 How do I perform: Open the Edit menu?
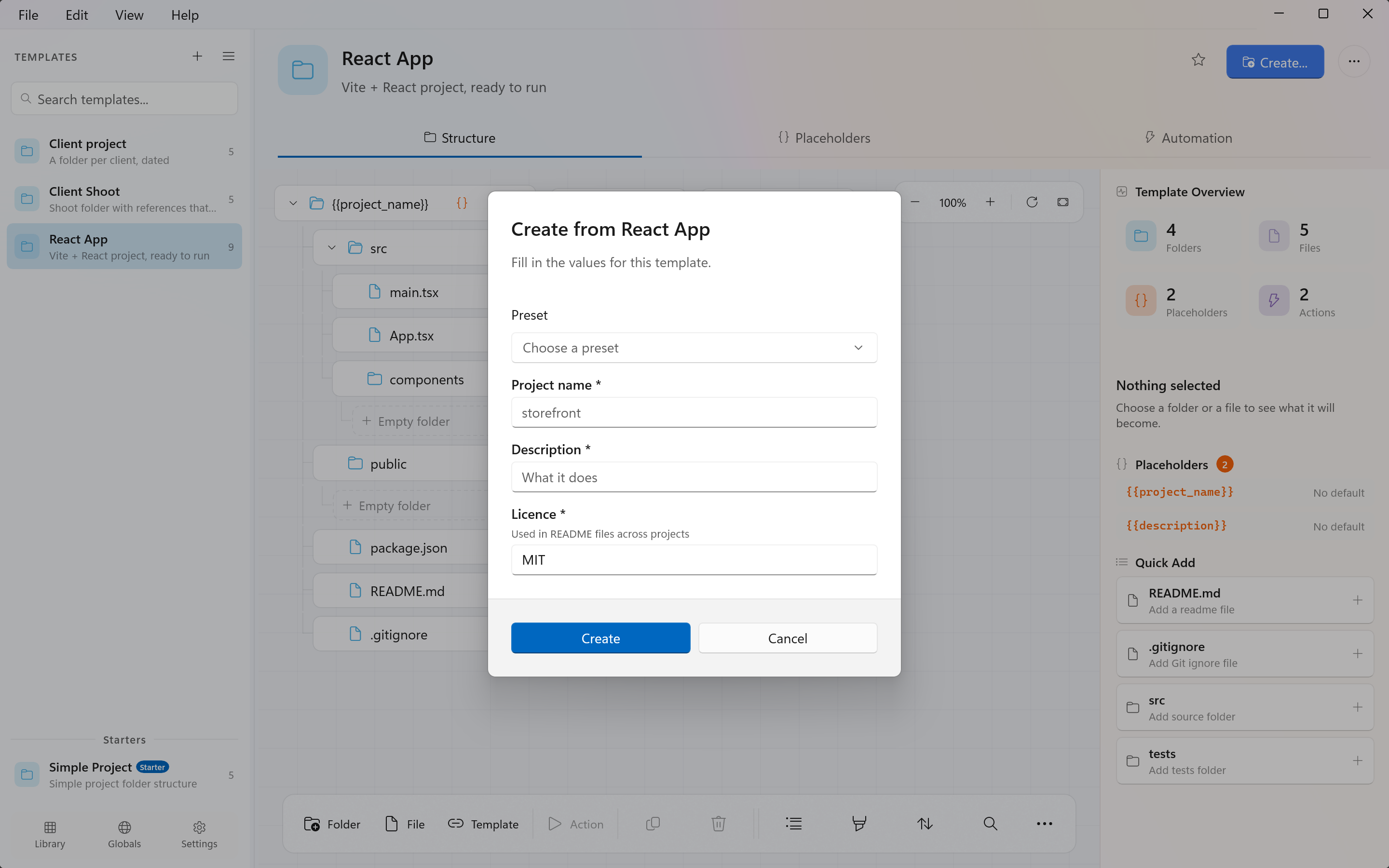click(x=76, y=15)
